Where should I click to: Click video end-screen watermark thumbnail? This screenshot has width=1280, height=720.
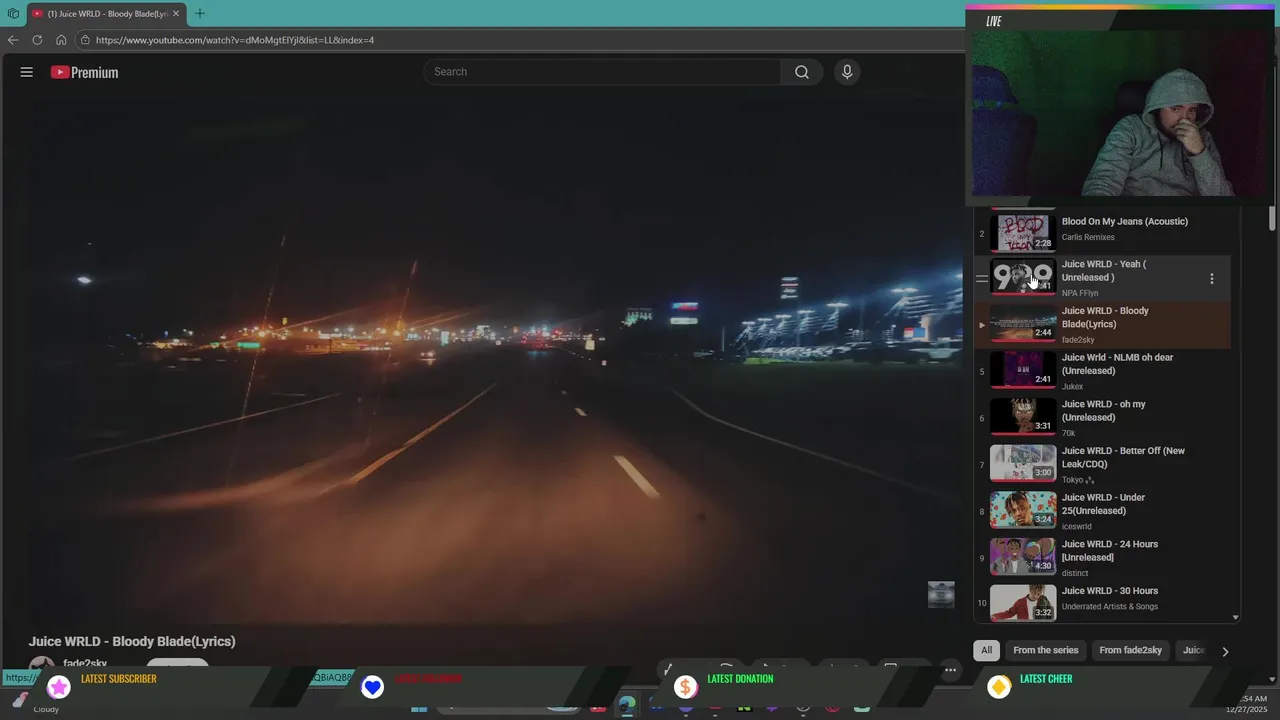[941, 594]
